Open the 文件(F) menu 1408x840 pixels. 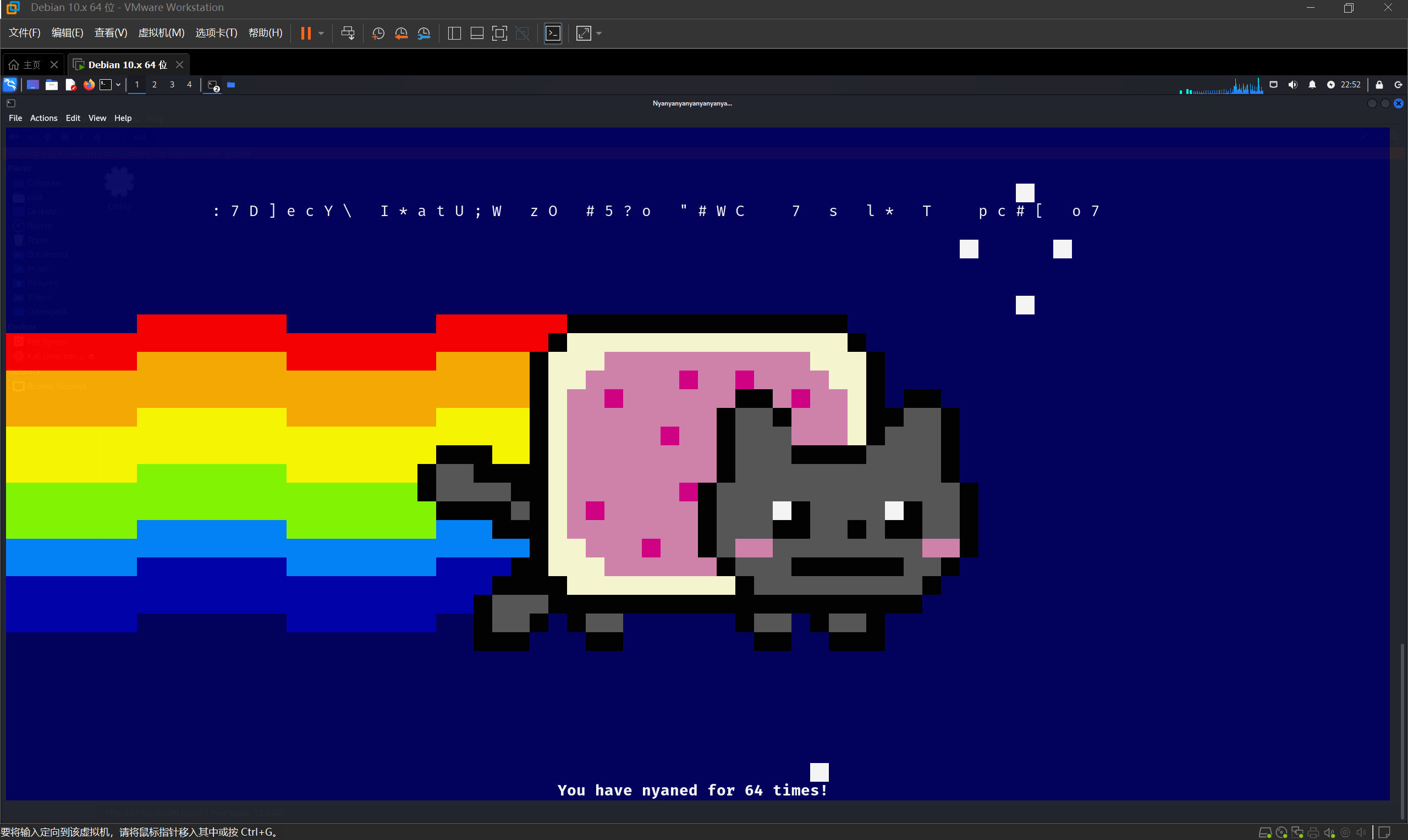[x=24, y=33]
